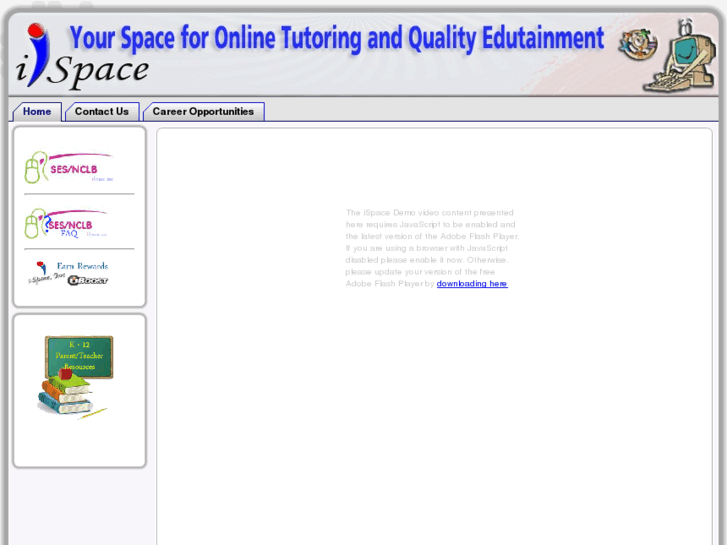Click the cartoon computer mascot image
The width and height of the screenshot is (727, 545).
[x=679, y=56]
